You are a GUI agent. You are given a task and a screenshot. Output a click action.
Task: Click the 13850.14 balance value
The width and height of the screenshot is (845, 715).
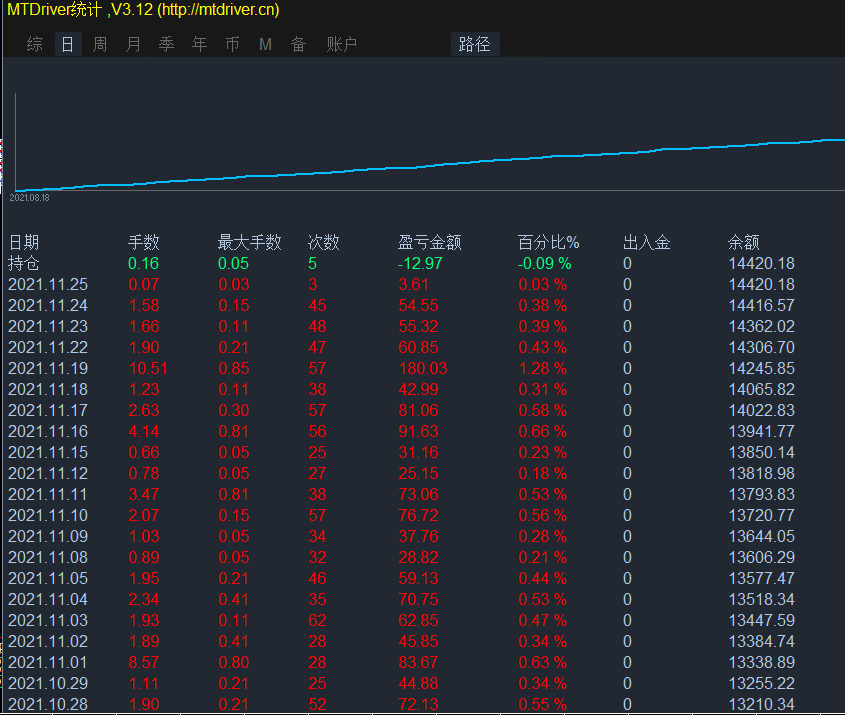pos(761,453)
